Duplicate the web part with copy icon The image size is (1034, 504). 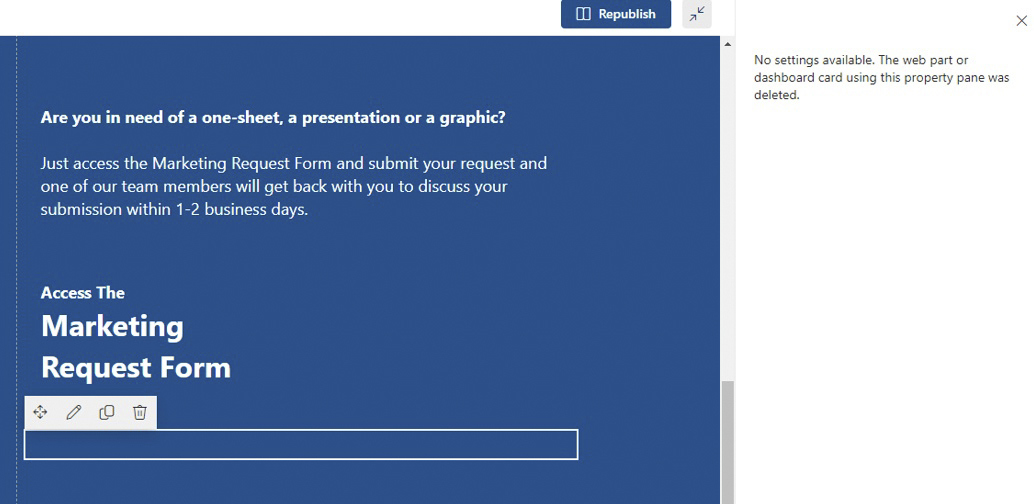[x=106, y=412]
